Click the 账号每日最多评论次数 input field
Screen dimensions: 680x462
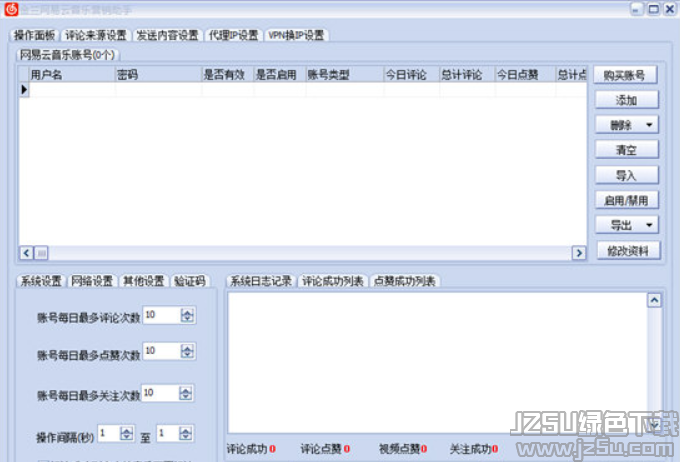161,315
